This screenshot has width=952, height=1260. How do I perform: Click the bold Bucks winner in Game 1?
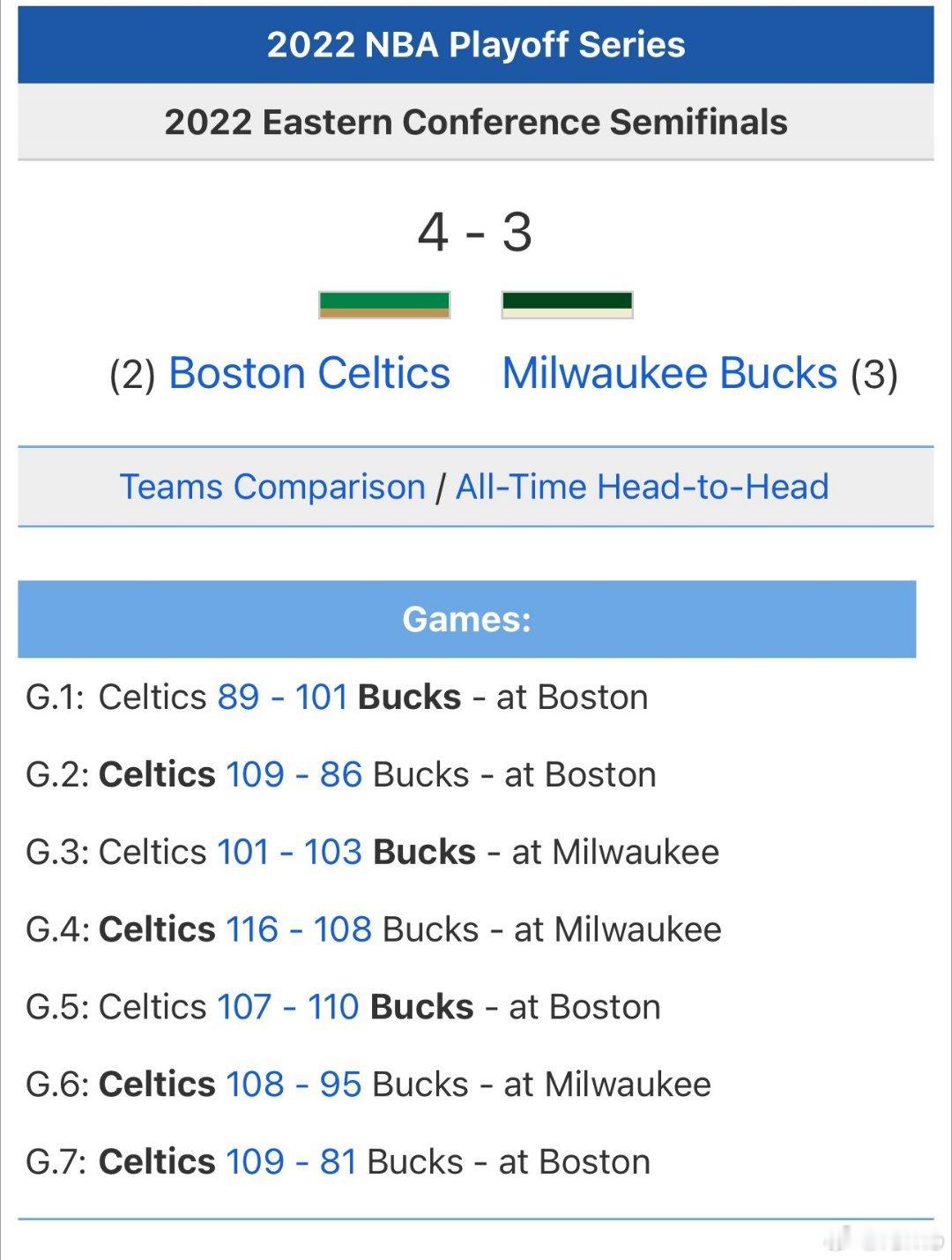pos(409,697)
